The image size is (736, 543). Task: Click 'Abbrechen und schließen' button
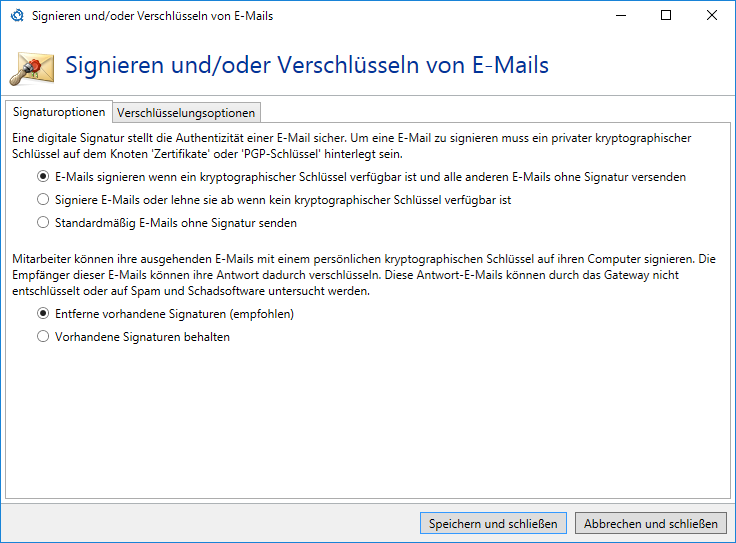[x=651, y=523]
